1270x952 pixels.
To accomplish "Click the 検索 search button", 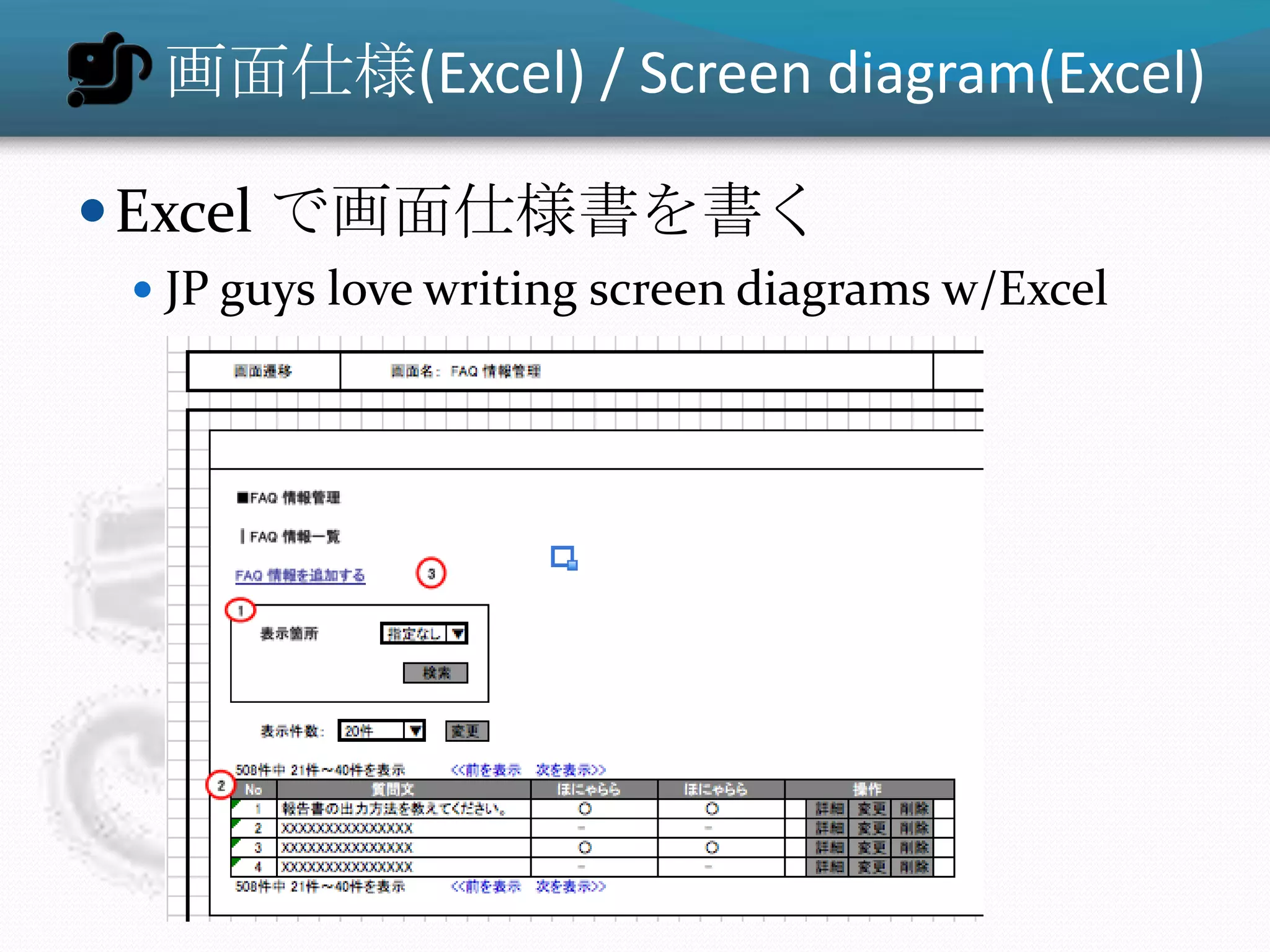I will 435,672.
